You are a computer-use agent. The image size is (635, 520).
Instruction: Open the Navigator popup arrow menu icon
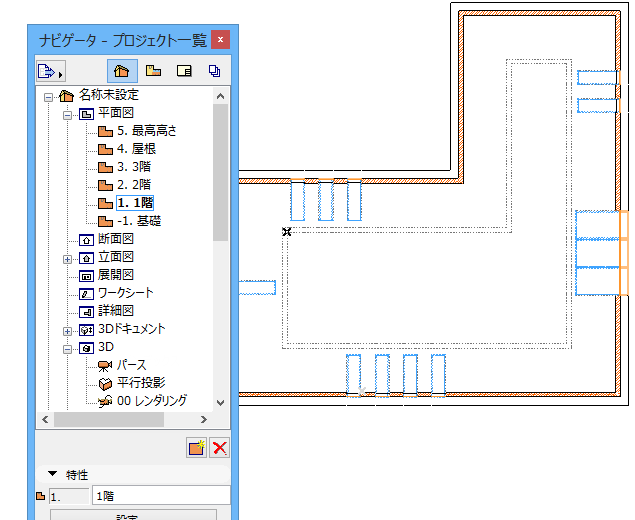pos(51,72)
